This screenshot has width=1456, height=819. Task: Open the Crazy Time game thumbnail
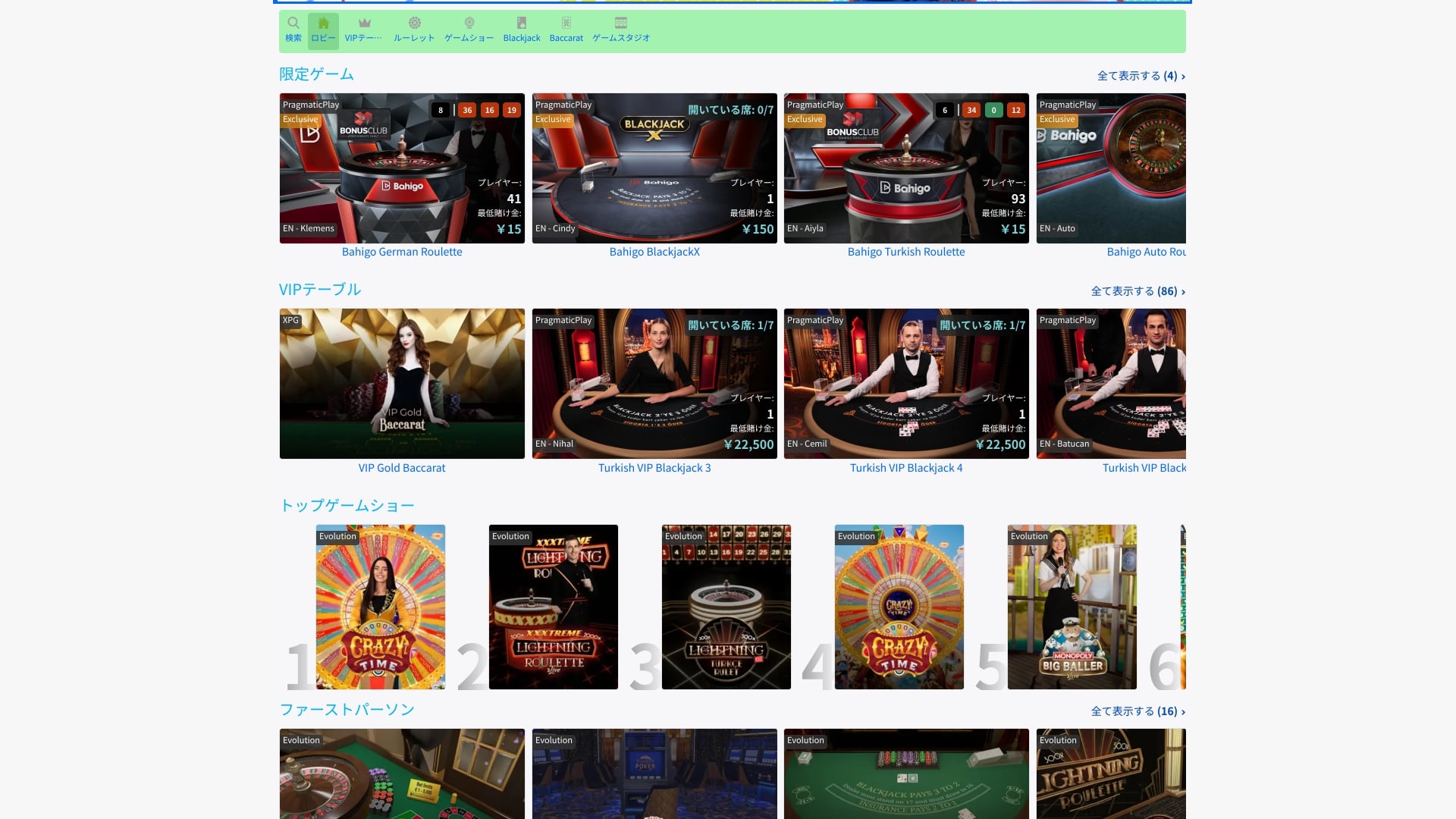coord(380,606)
